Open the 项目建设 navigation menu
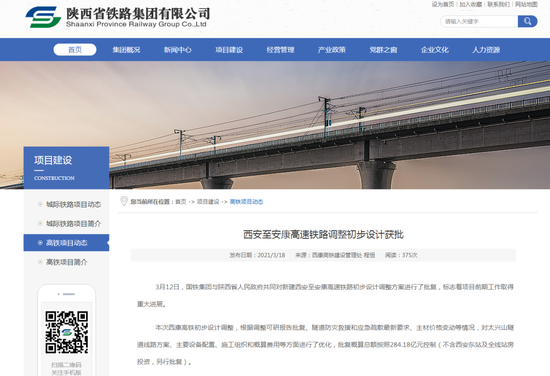This screenshot has width=550, height=376. tap(229, 50)
